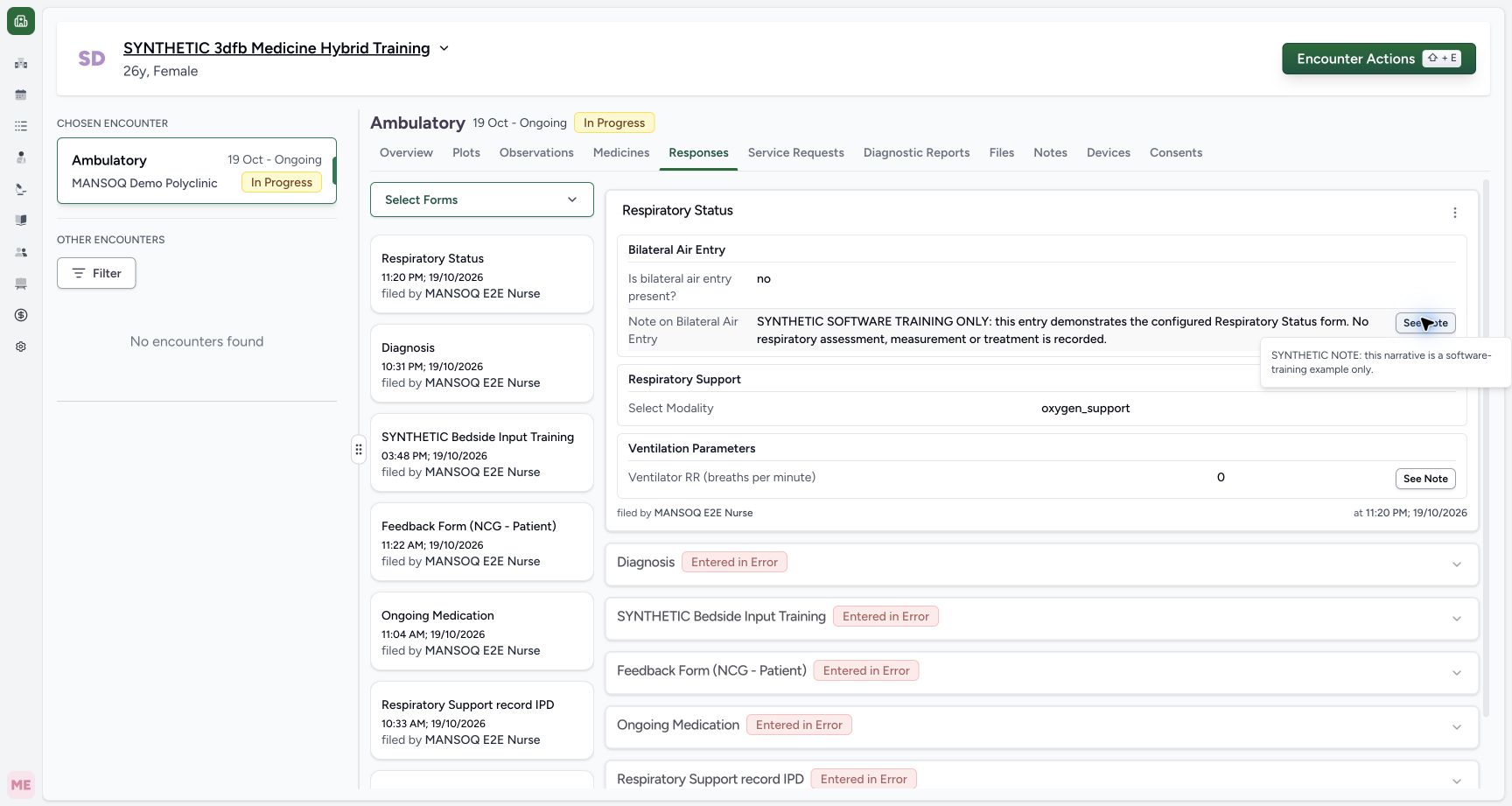The width and height of the screenshot is (1512, 806).
Task: Click the oxygen_support modality value
Action: click(1085, 408)
